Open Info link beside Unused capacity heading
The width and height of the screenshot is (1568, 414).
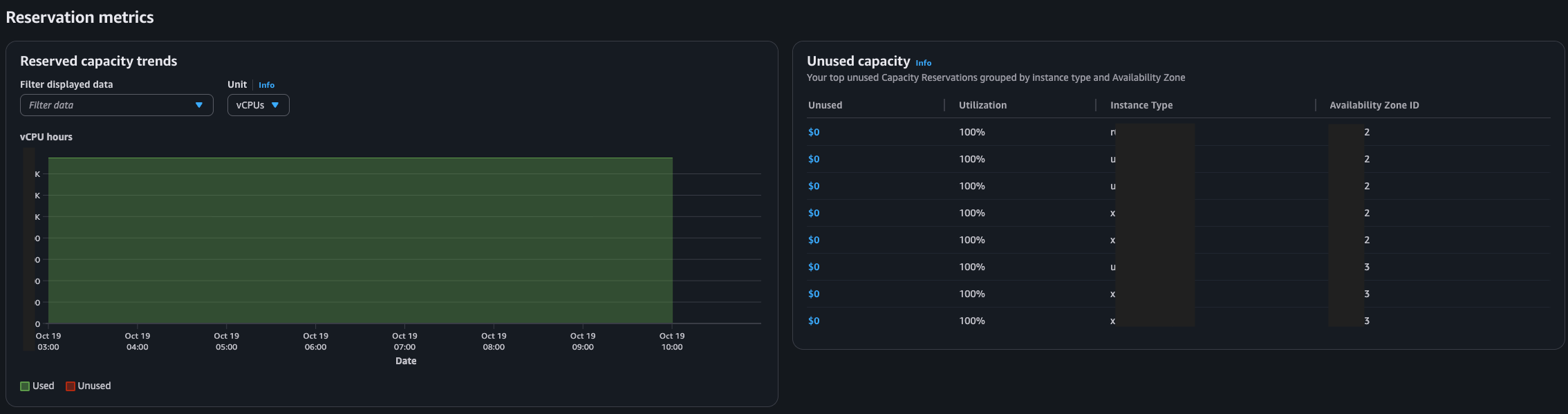tap(923, 63)
